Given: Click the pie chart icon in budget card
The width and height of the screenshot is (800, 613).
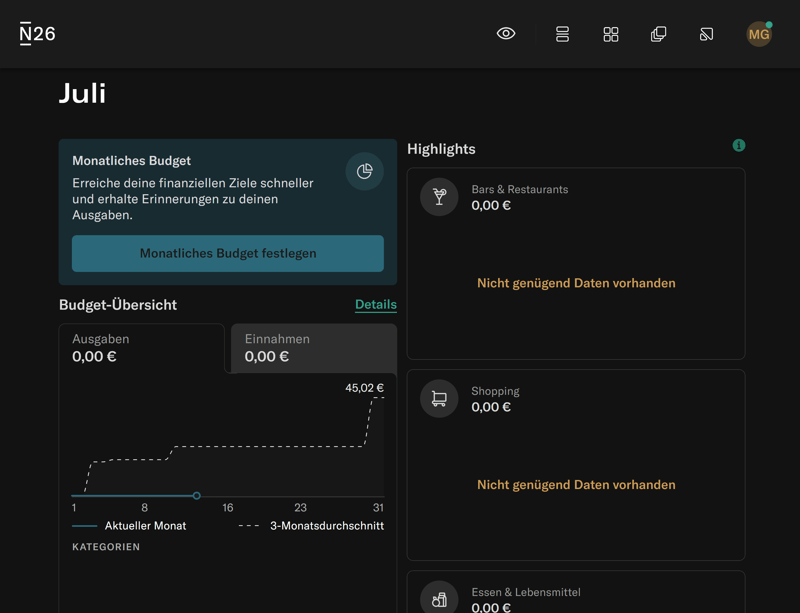Looking at the screenshot, I should coord(364,172).
